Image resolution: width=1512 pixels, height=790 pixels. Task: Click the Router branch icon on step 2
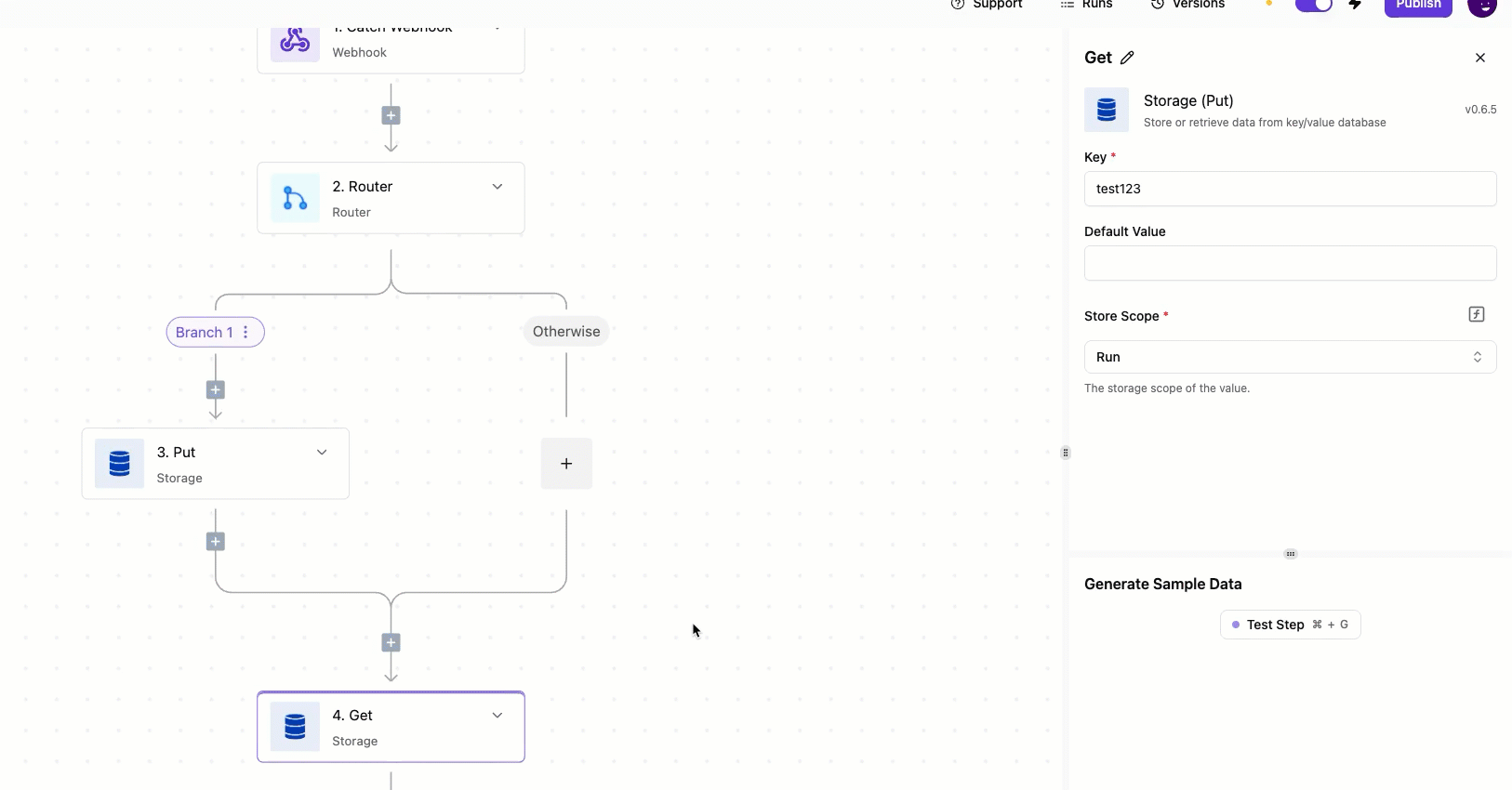coord(295,198)
